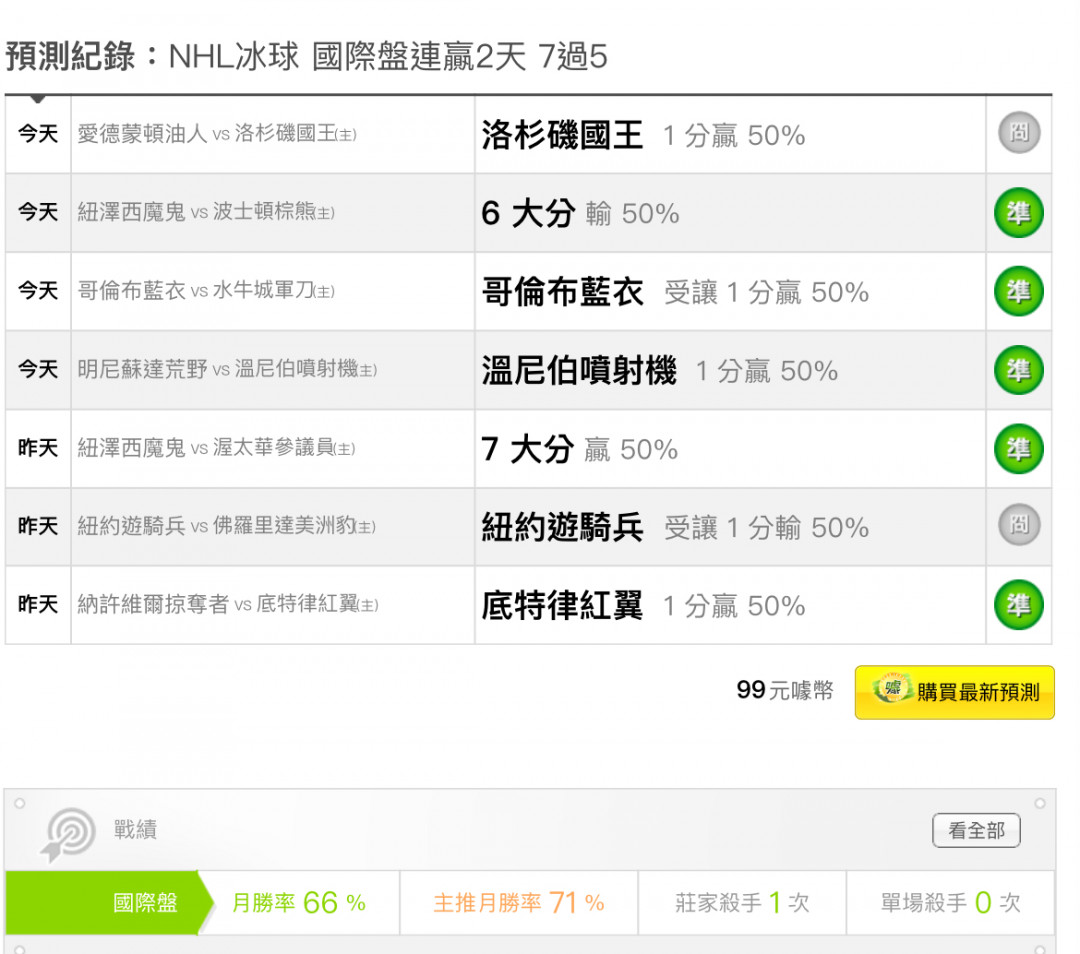The image size is (1080, 954).
Task: Click the green 準 badge for 哥倫布藍衣 prediction
Action: click(x=1019, y=291)
